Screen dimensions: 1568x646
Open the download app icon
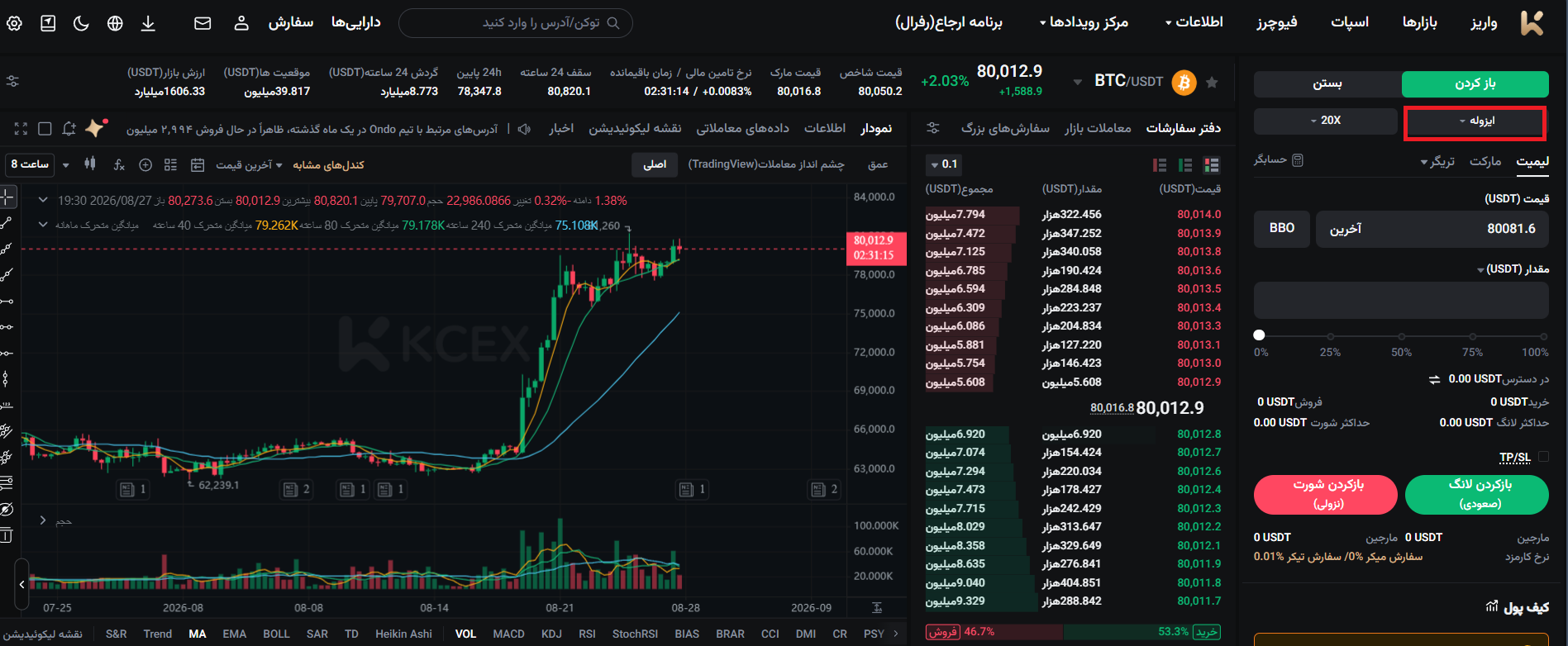click(x=148, y=23)
